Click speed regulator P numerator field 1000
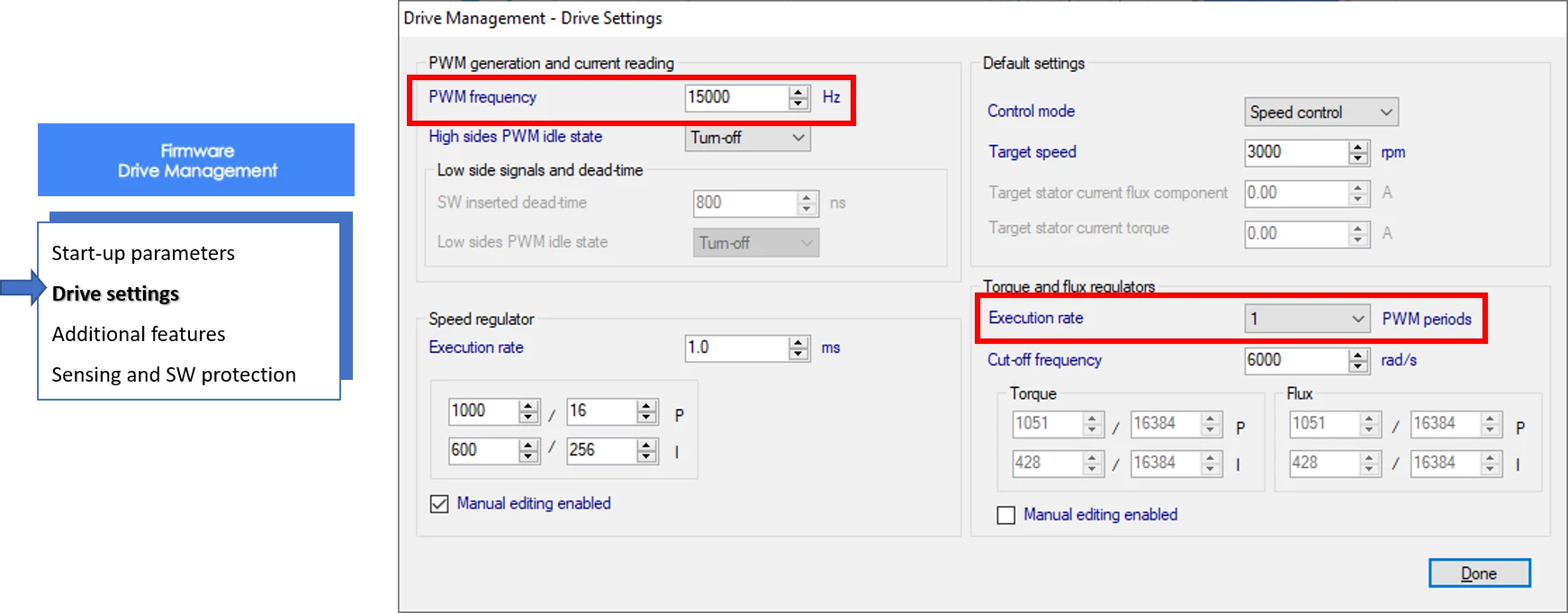The width and height of the screenshot is (1568, 613). coord(483,411)
